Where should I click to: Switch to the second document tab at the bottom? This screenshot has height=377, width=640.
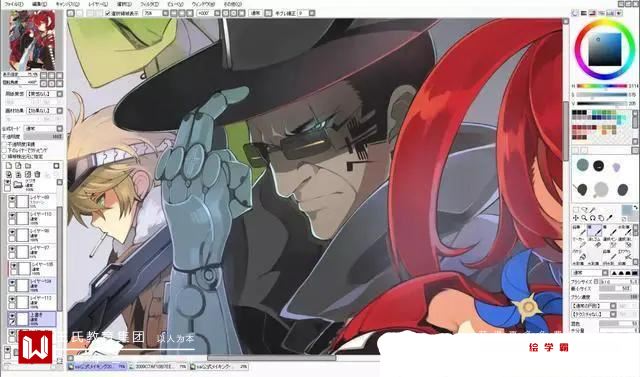tap(157, 367)
